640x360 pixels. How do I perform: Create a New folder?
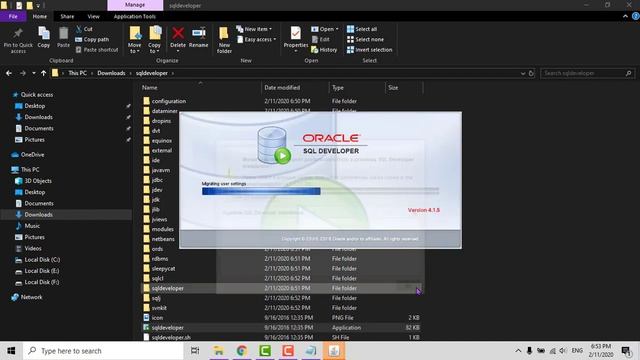click(224, 40)
